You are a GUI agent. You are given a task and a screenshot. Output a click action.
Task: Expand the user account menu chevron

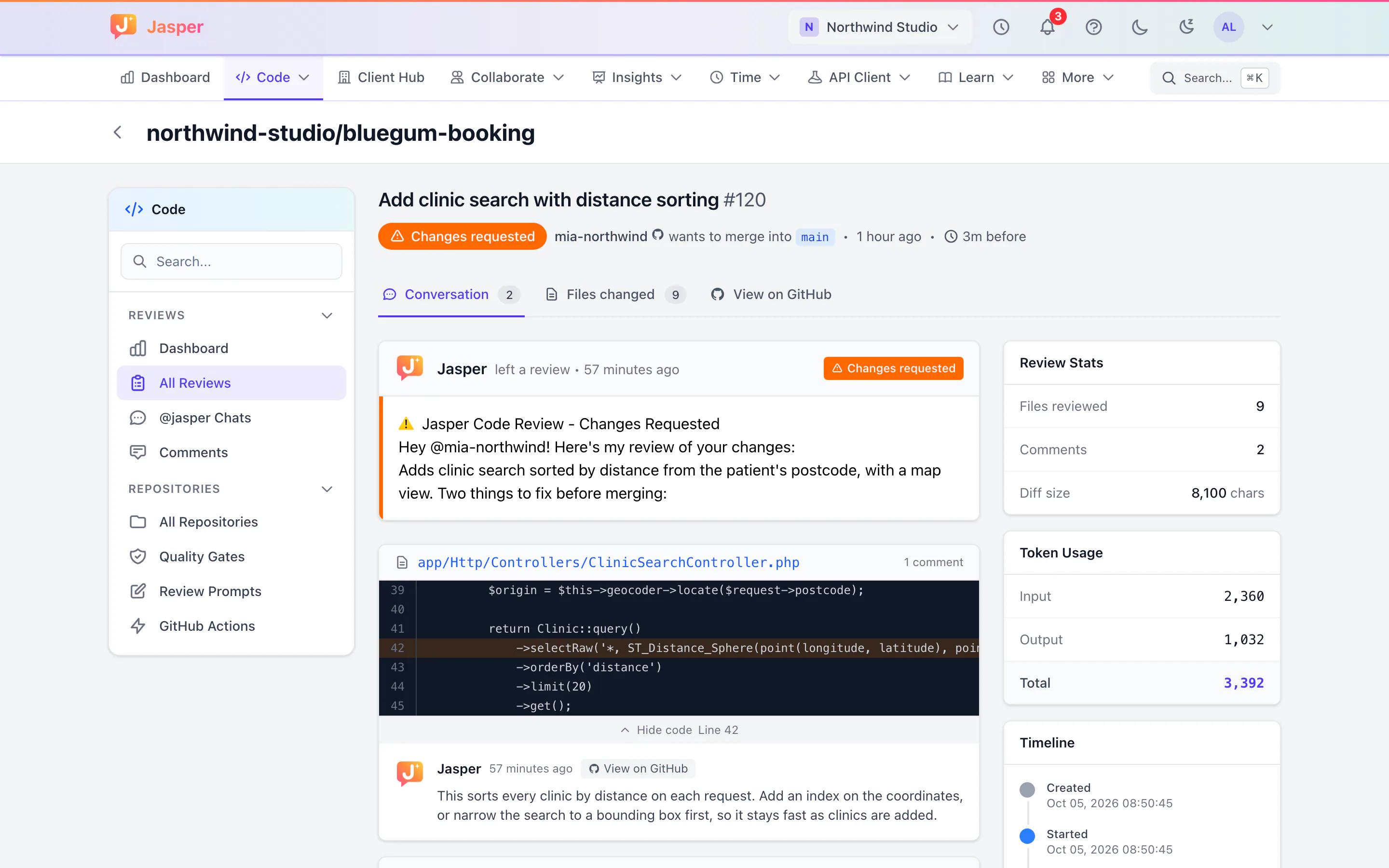pos(1267,27)
